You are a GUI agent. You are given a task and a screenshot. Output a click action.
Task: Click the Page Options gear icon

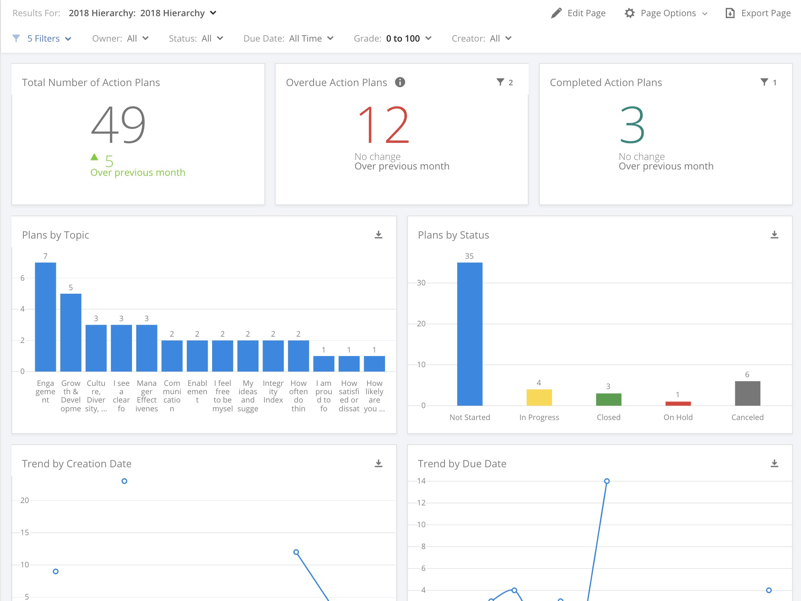click(x=629, y=13)
